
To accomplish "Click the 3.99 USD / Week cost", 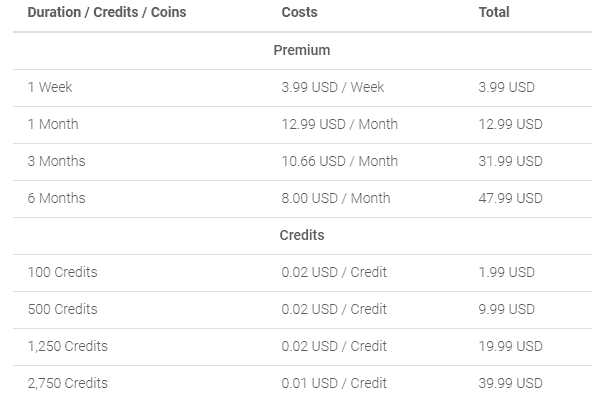I will pyautogui.click(x=333, y=87).
